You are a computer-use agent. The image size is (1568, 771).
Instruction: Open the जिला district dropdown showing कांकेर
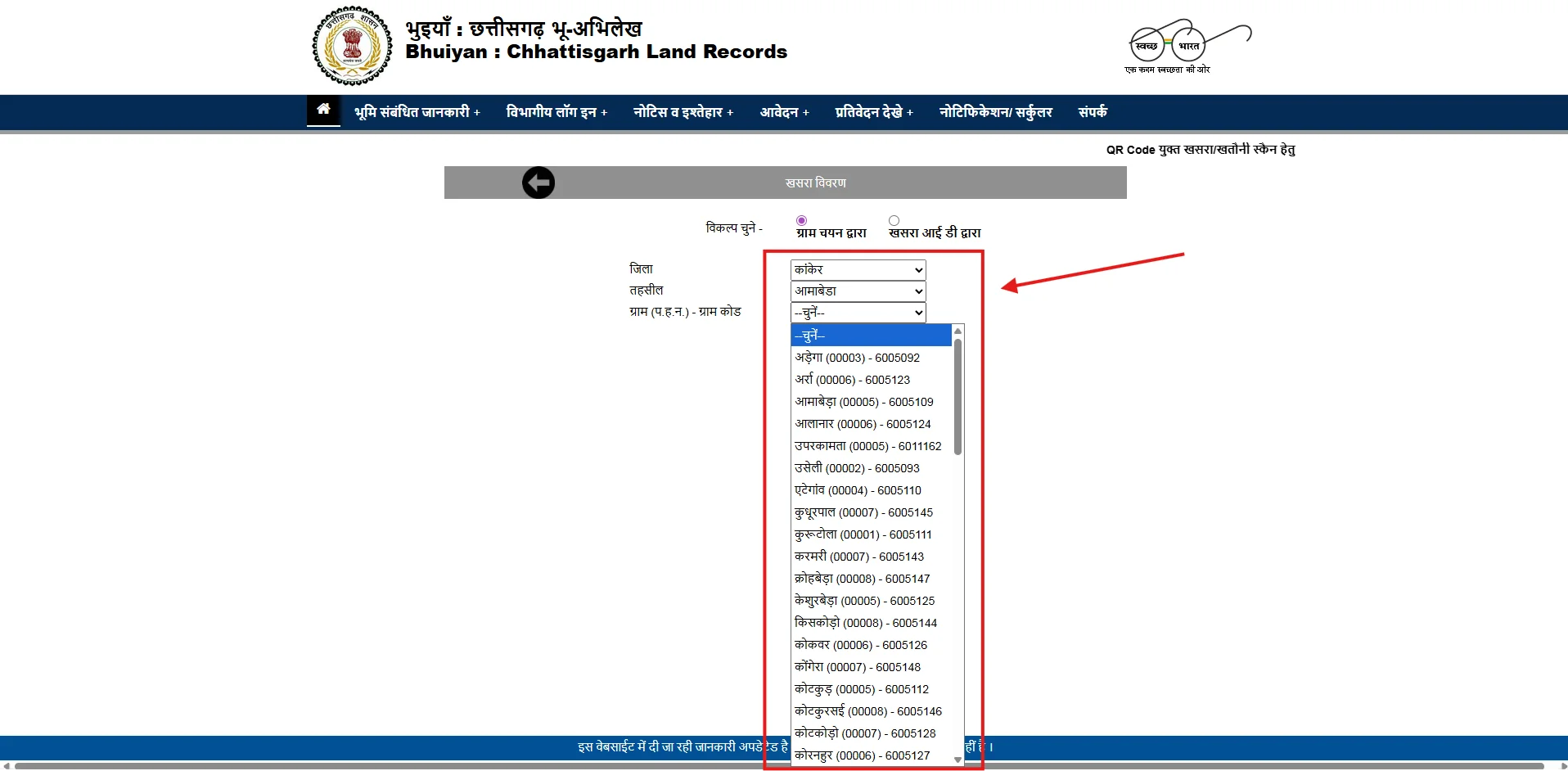coord(856,269)
